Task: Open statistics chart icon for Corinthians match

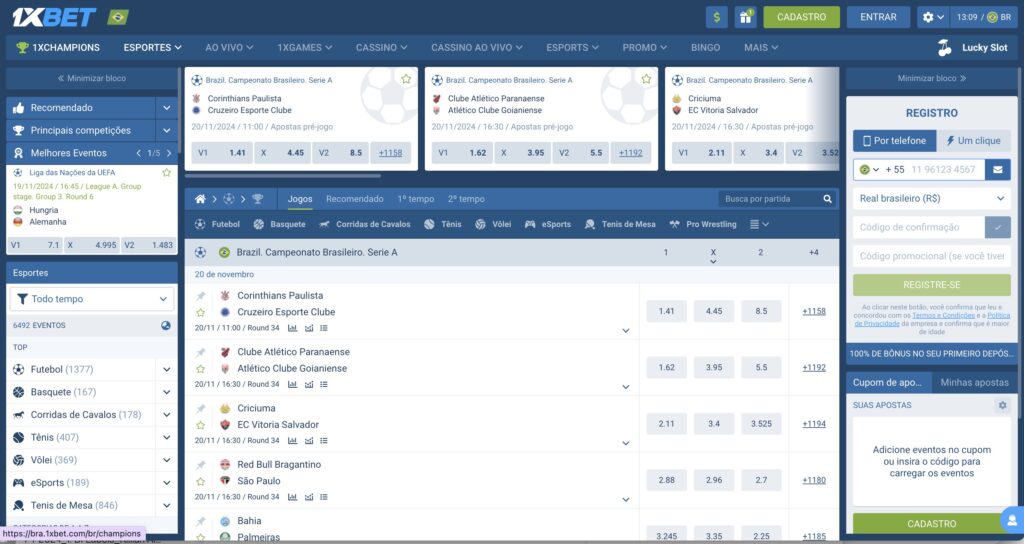Action: click(293, 328)
